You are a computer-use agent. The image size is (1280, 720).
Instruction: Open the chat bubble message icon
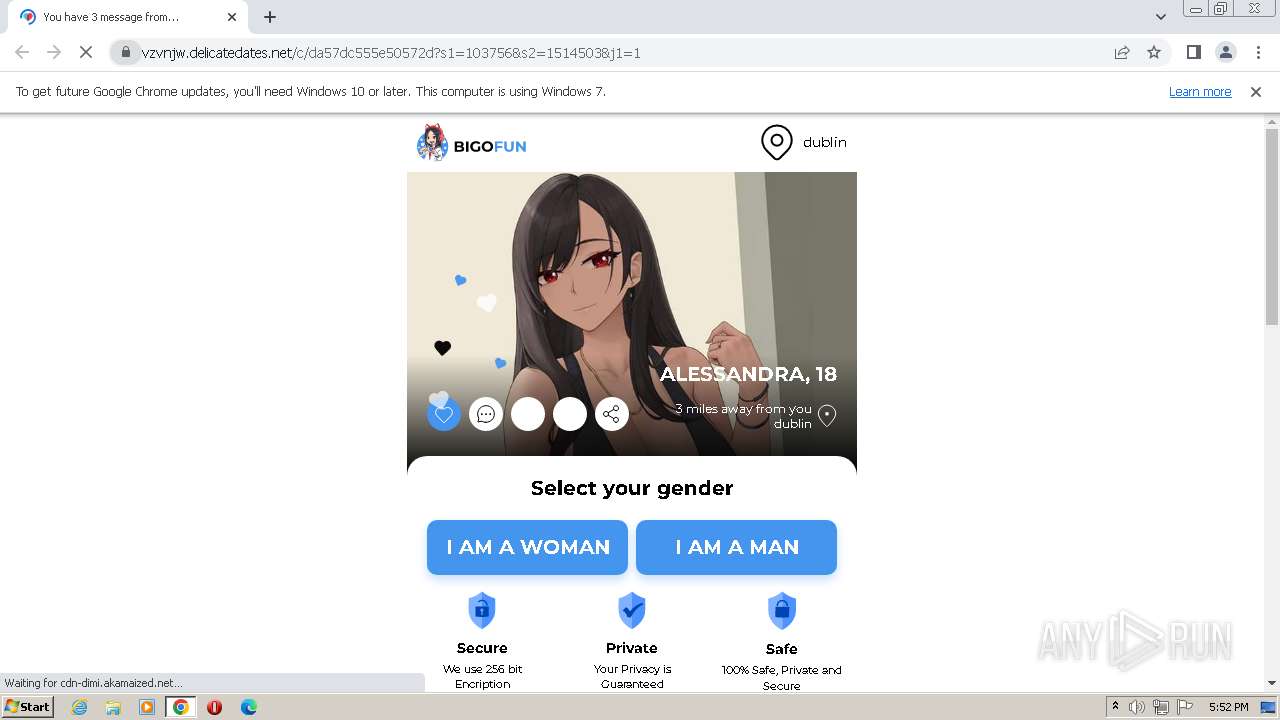486,414
